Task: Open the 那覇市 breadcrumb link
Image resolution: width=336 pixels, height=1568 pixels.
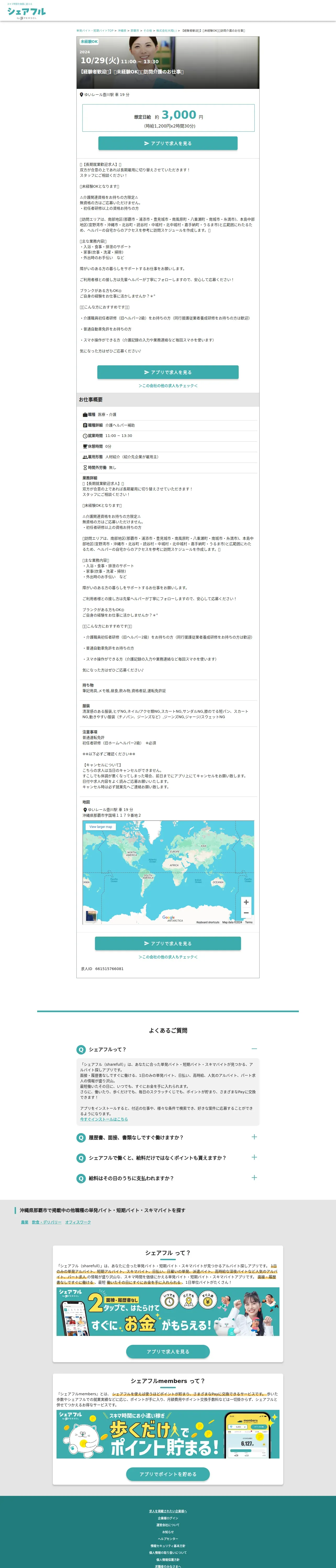Action: (135, 30)
